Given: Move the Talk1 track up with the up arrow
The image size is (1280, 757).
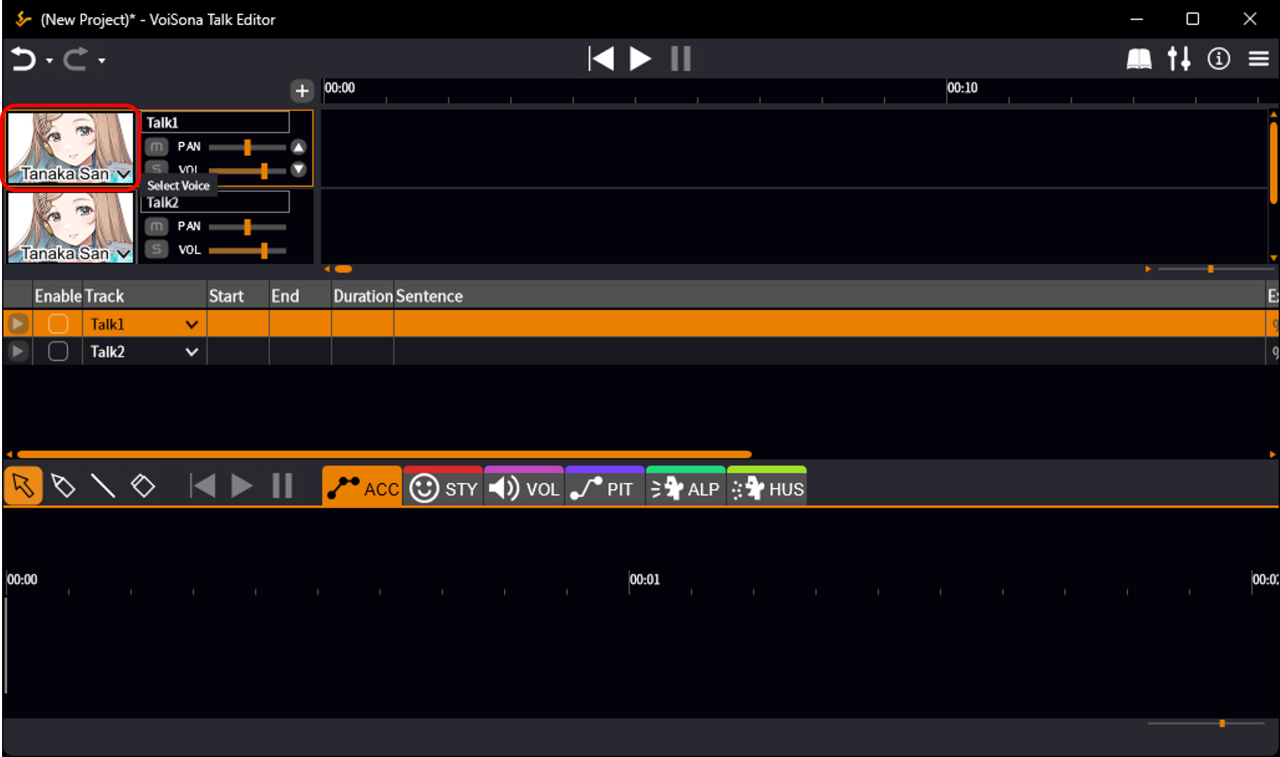Looking at the screenshot, I should coord(298,147).
